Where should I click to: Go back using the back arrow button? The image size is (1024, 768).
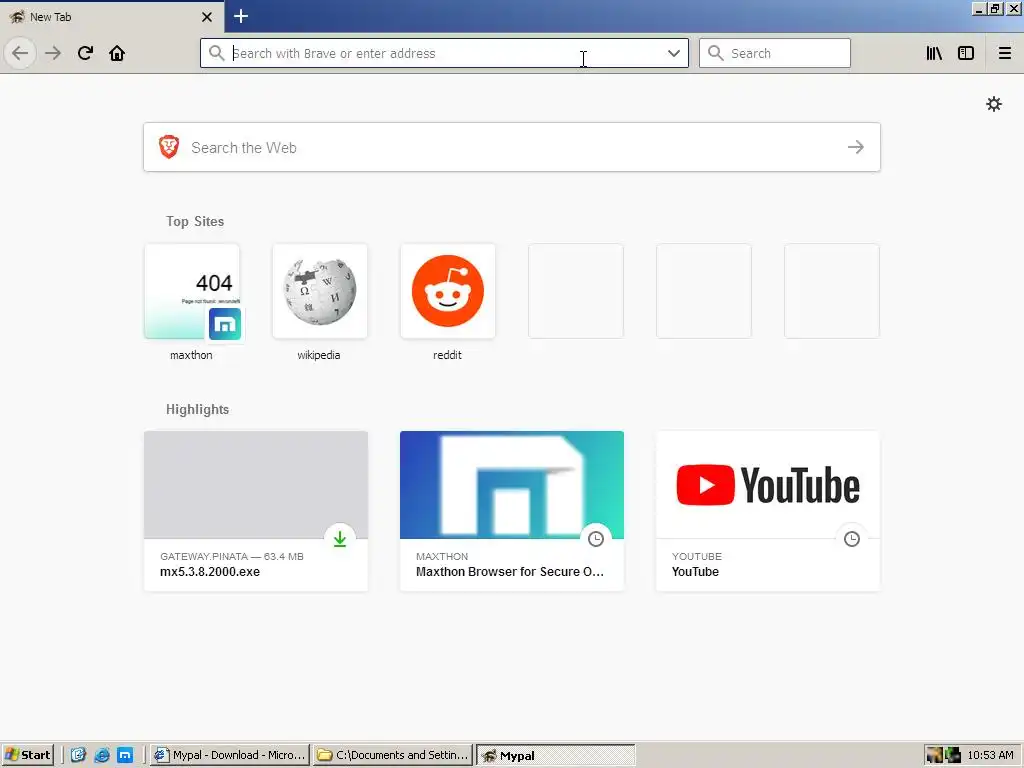(x=20, y=53)
